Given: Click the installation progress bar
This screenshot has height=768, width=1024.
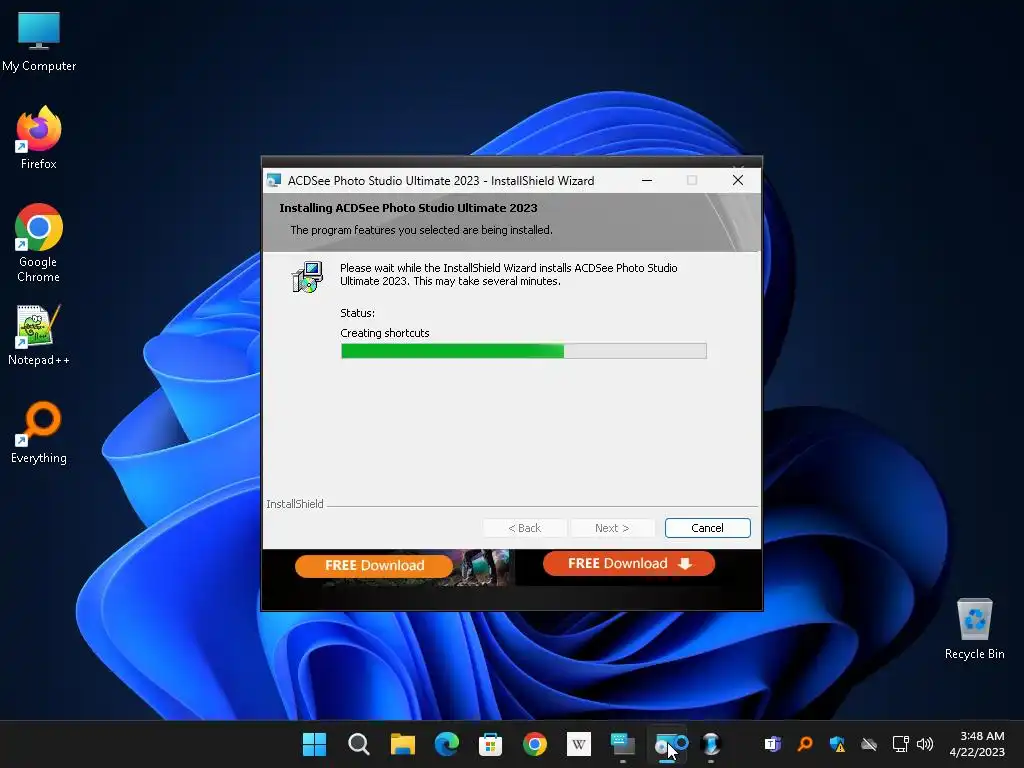Looking at the screenshot, I should [524, 351].
